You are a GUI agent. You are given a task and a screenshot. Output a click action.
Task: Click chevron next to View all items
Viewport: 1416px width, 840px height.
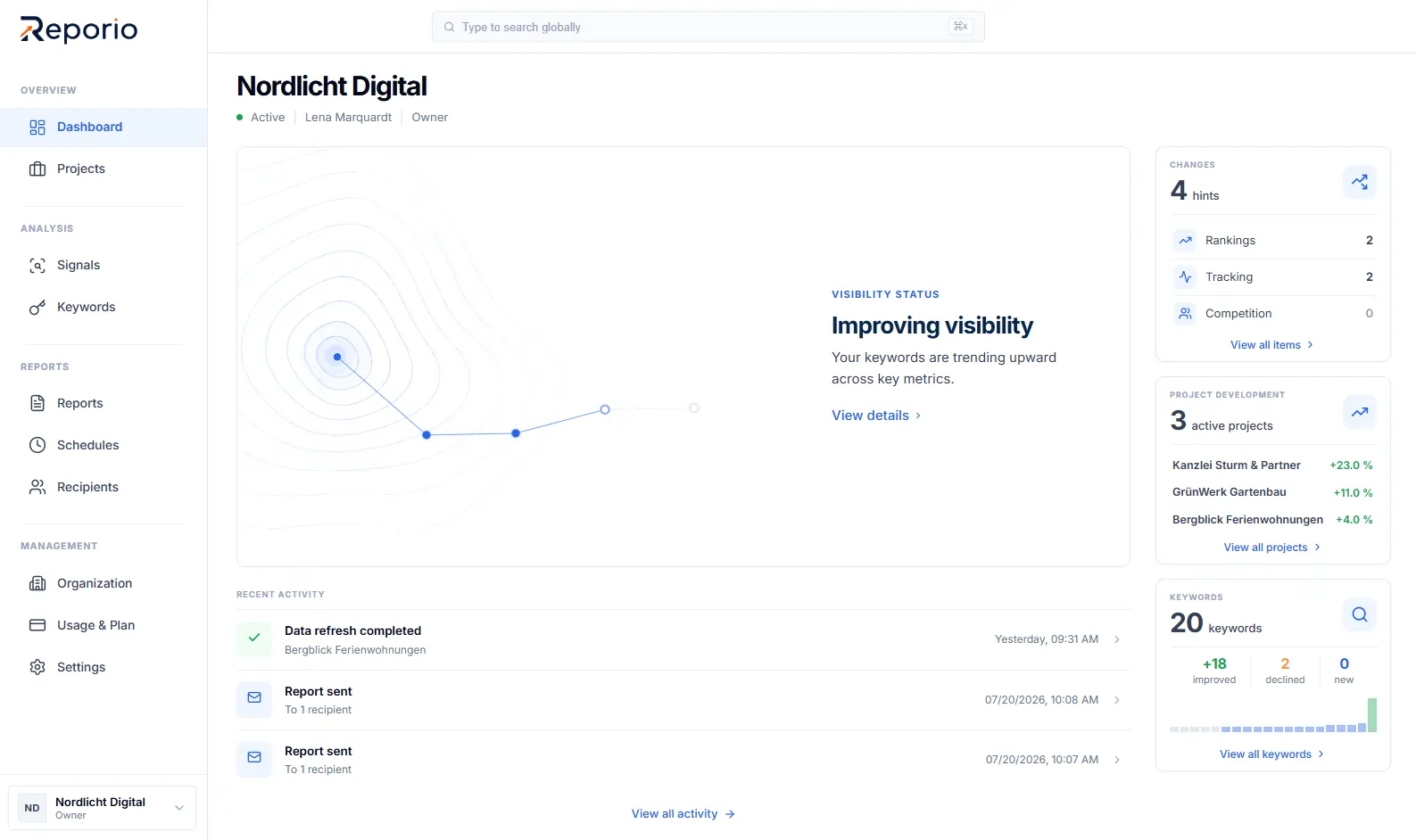tap(1310, 346)
